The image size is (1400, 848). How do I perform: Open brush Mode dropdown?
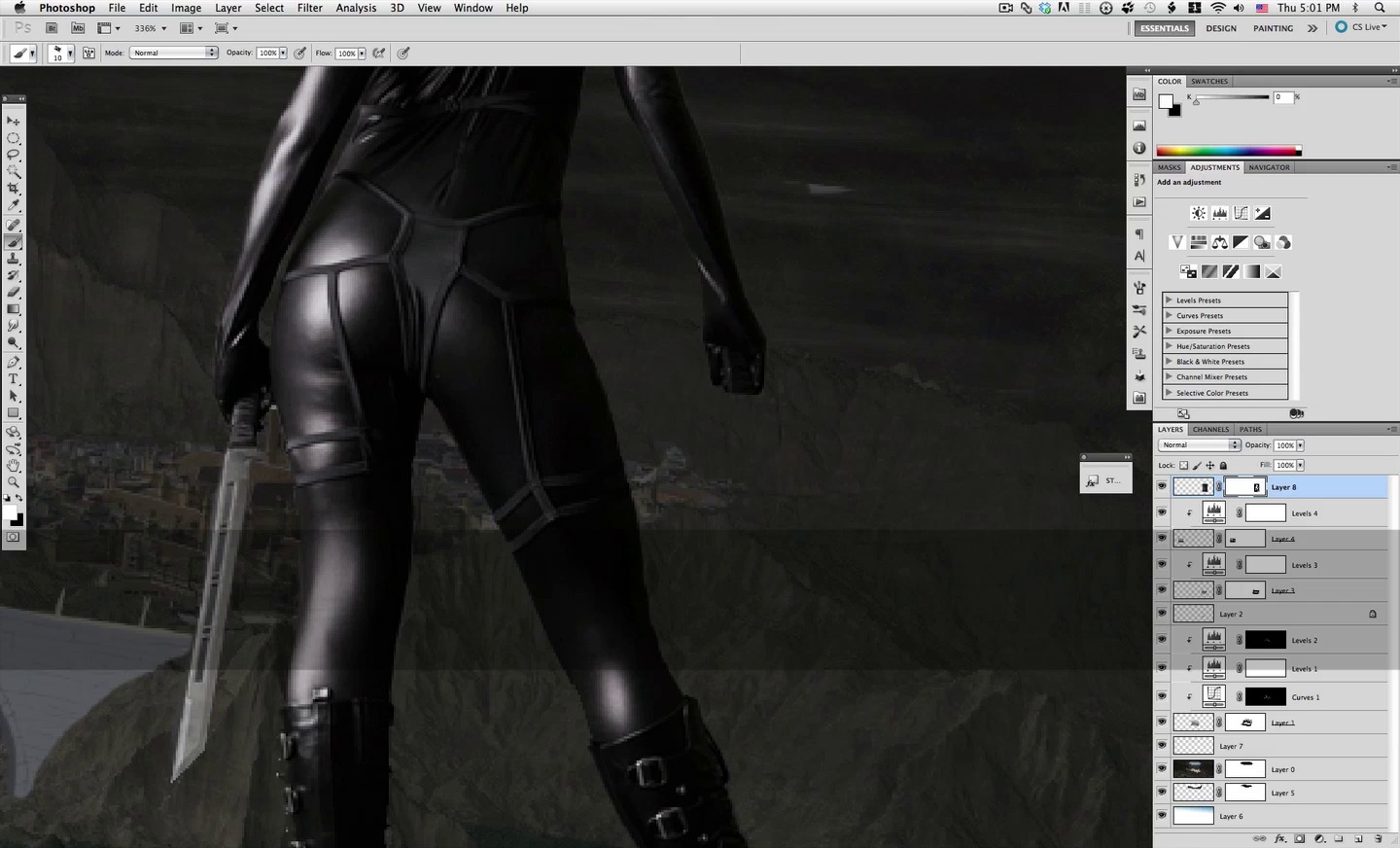[174, 53]
